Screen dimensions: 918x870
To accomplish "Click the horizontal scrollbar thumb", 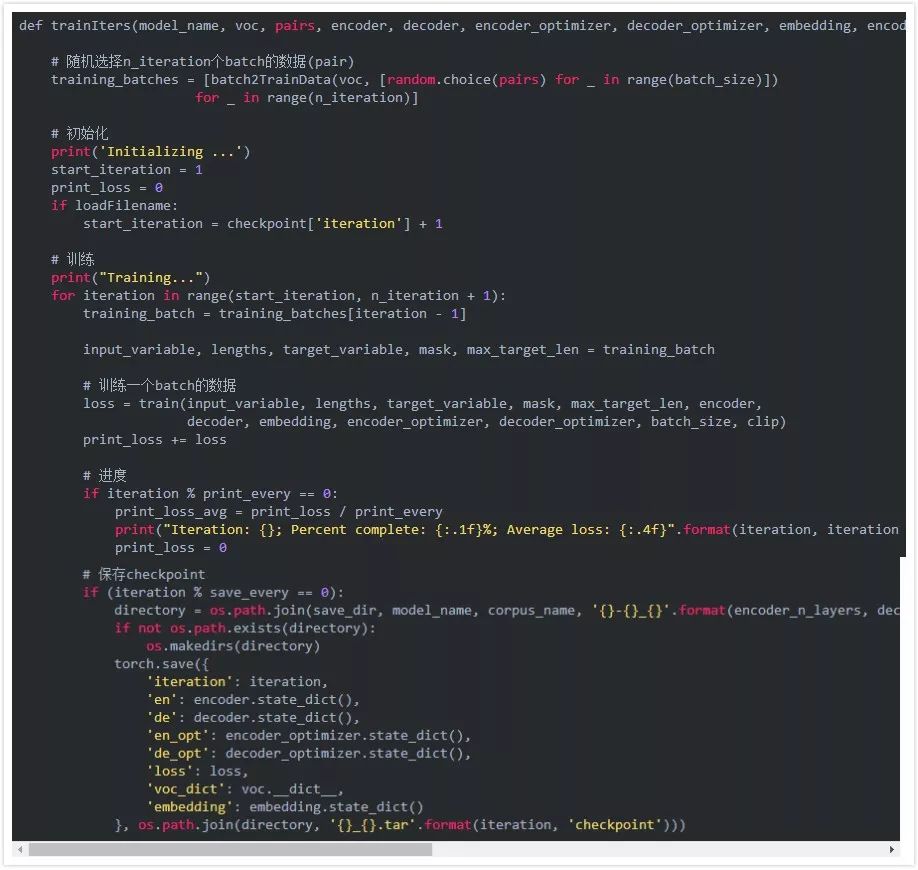I will tap(230, 850).
